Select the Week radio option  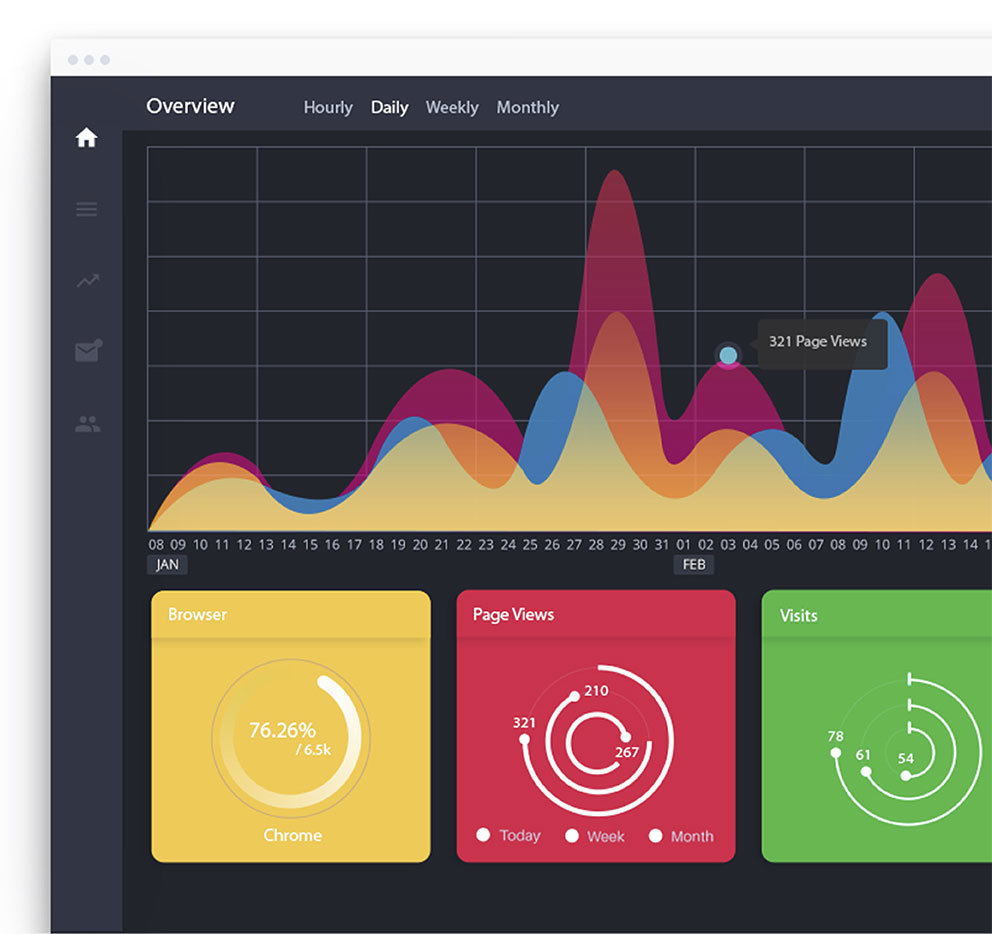[572, 836]
